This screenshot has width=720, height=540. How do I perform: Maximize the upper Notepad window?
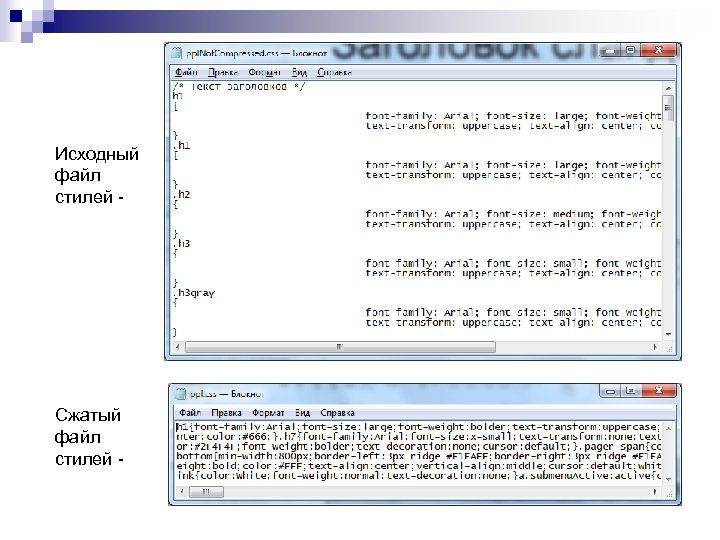tap(631, 50)
